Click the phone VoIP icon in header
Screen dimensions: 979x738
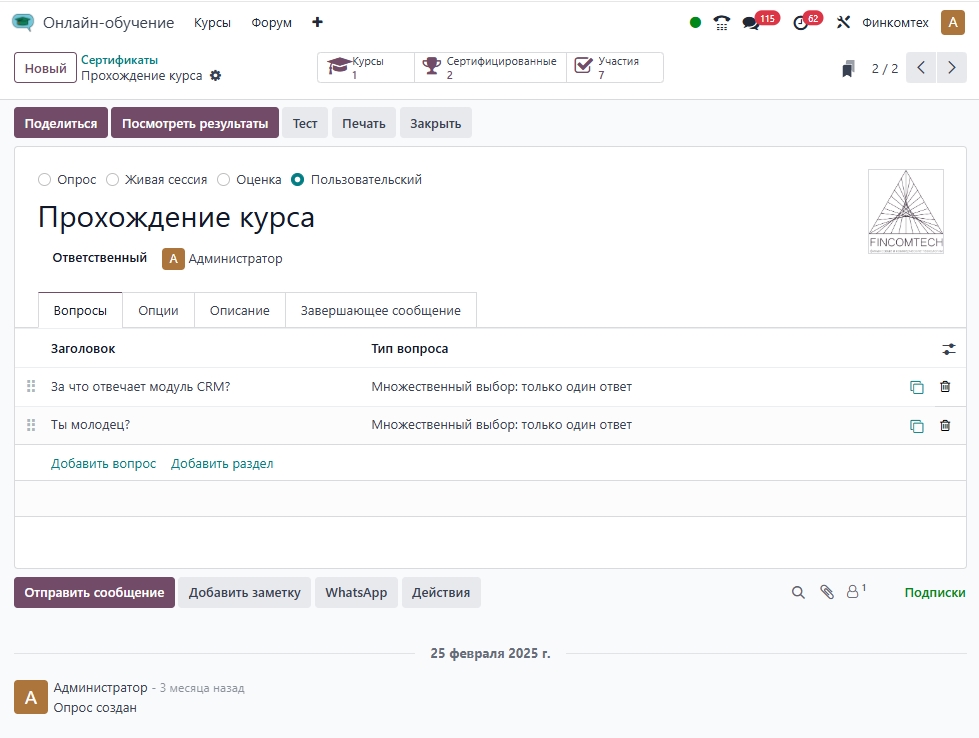tap(722, 23)
